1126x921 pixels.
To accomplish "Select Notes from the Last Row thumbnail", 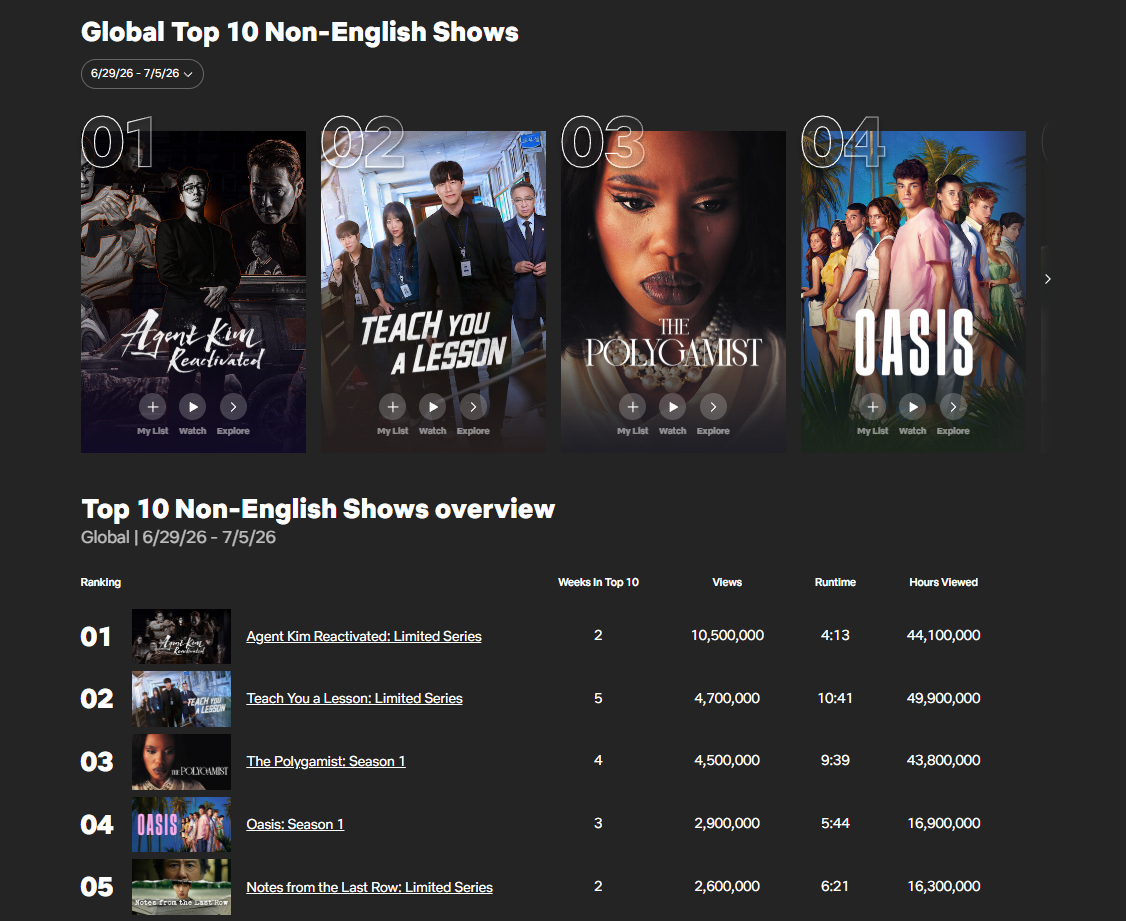I will click(182, 887).
